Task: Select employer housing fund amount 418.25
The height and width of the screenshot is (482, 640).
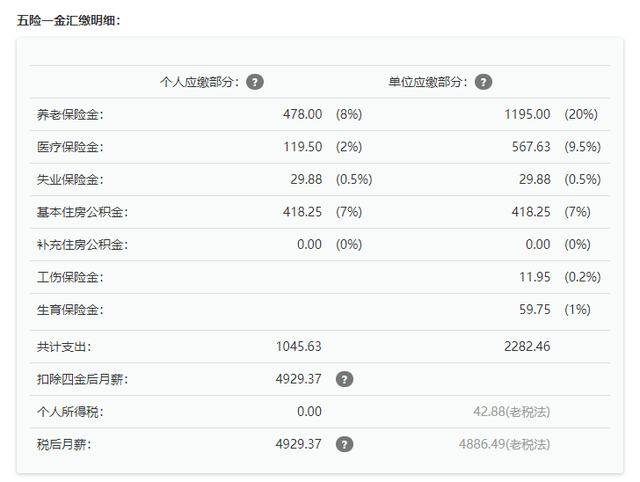Action: [x=531, y=212]
